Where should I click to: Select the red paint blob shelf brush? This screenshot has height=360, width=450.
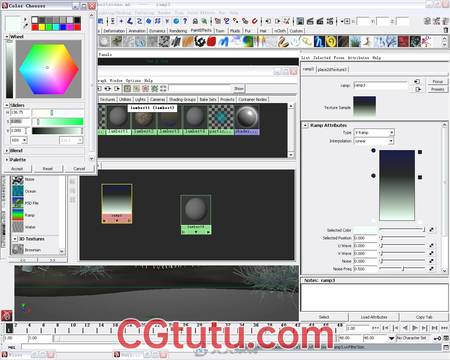[212, 42]
